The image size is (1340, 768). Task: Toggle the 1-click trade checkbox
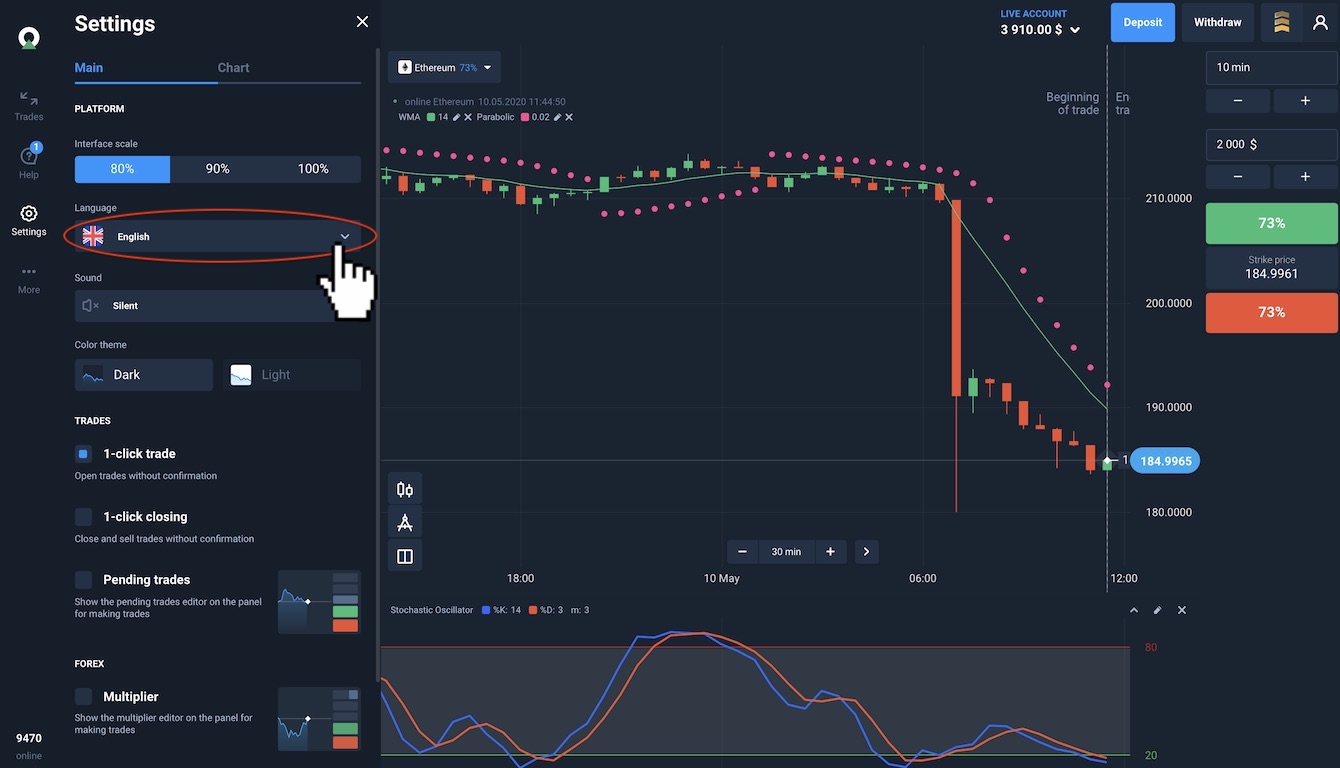click(84, 454)
